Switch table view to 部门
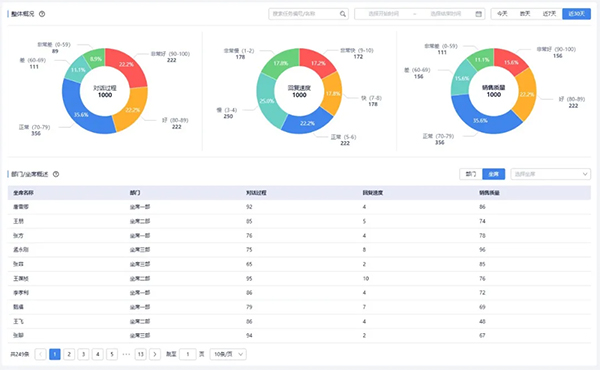600x370 pixels. coord(471,174)
